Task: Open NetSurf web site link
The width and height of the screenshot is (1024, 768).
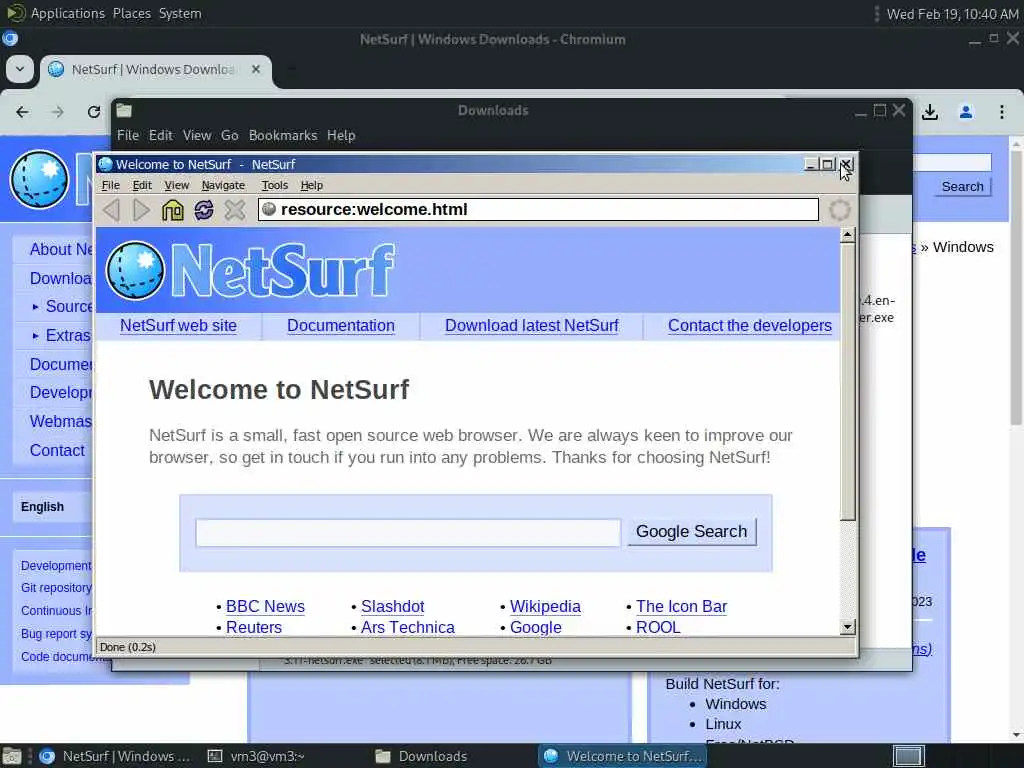Action: click(178, 325)
